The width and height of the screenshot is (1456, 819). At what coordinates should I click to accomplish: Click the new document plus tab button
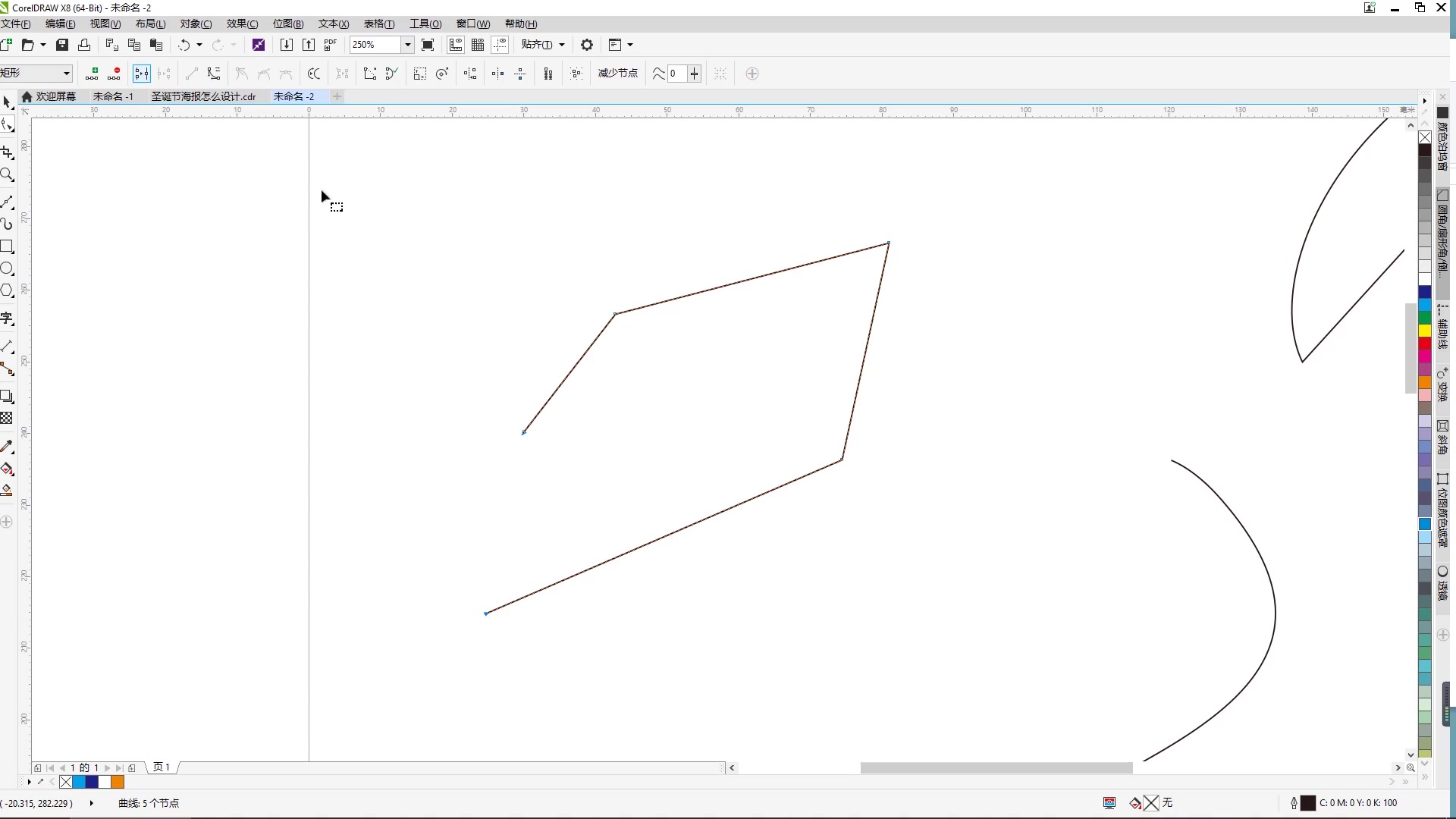tap(337, 96)
